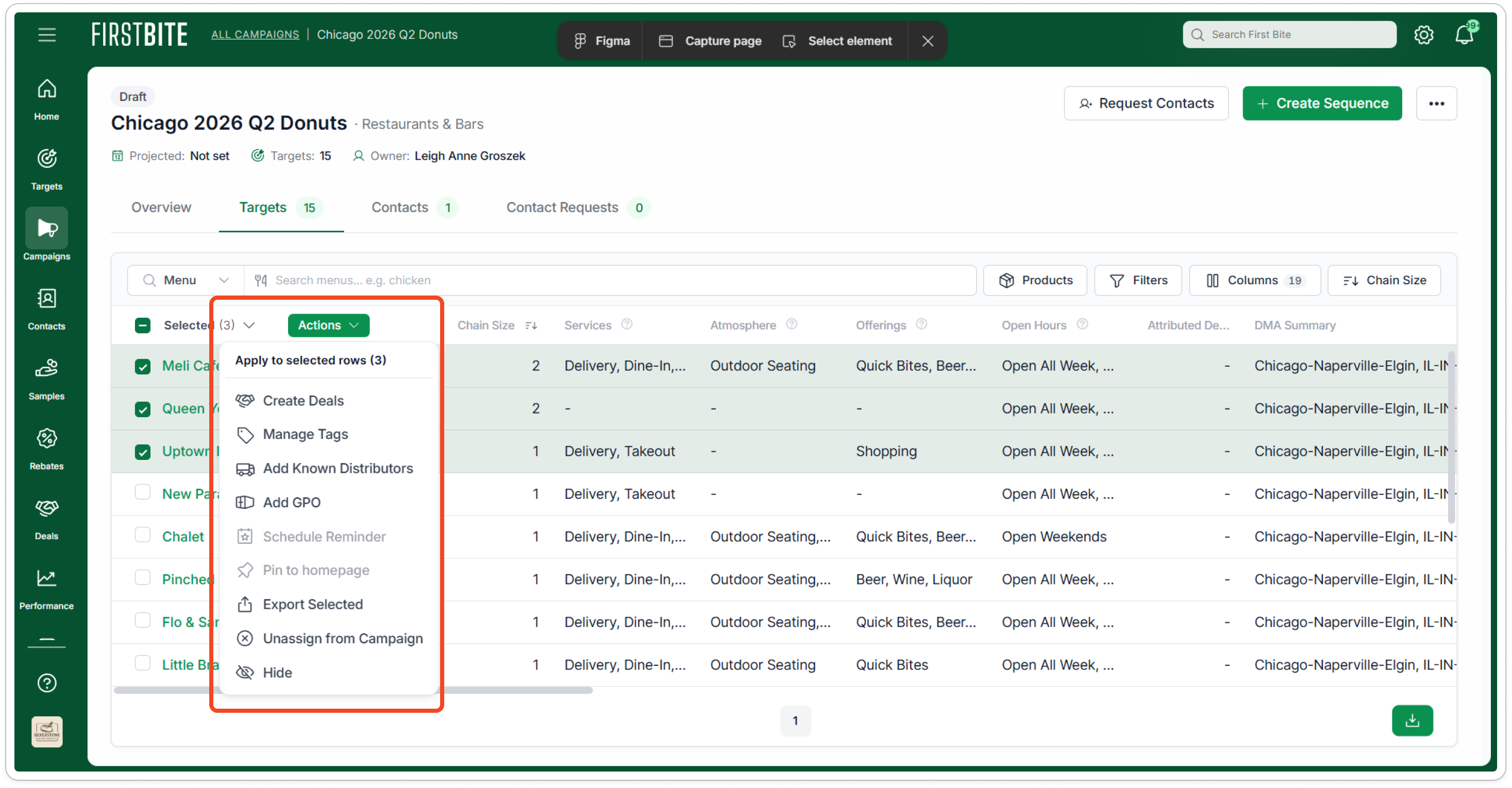Click the Create Sequence button

coord(1321,104)
